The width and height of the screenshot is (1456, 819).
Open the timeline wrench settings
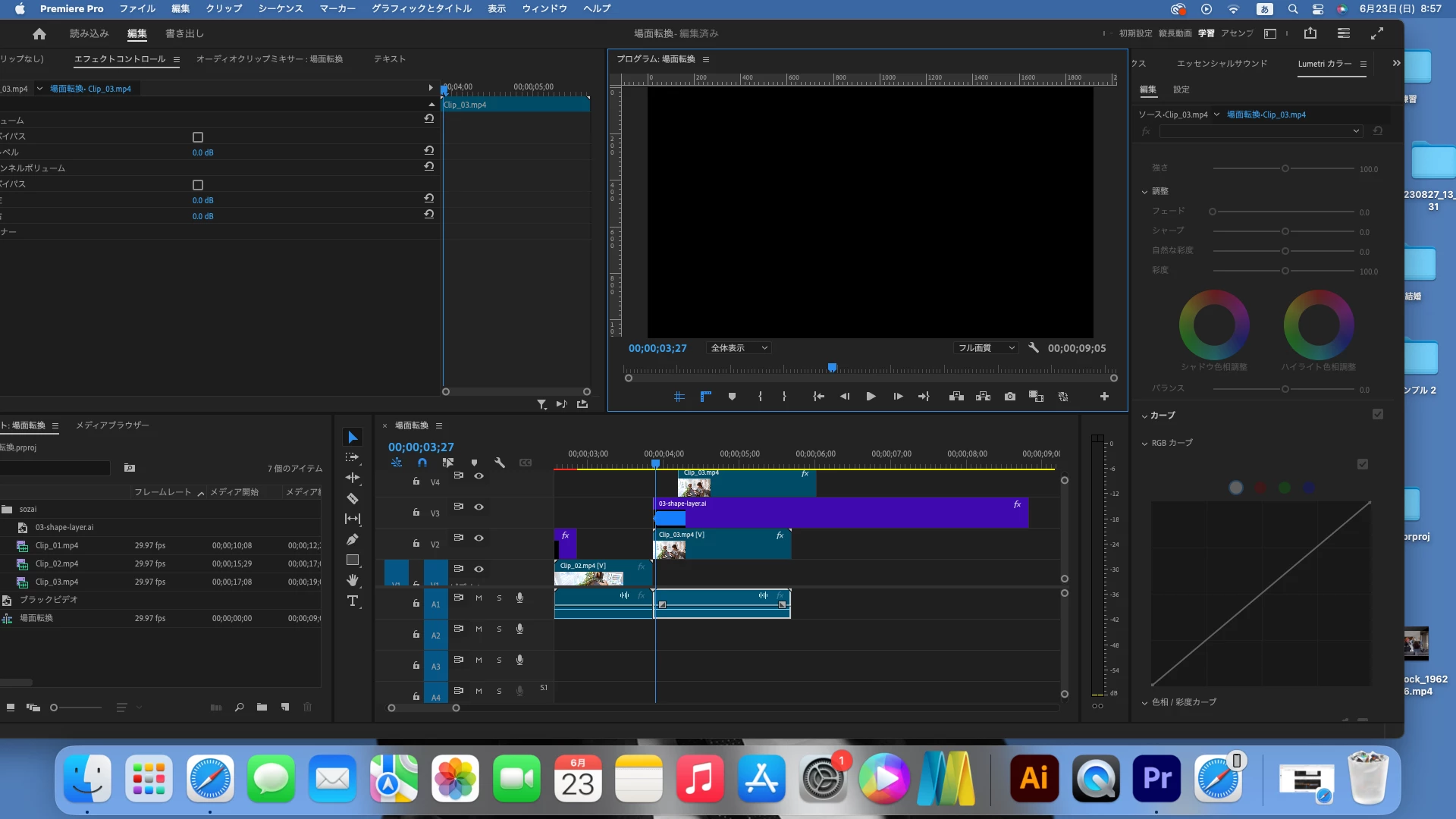coord(500,463)
